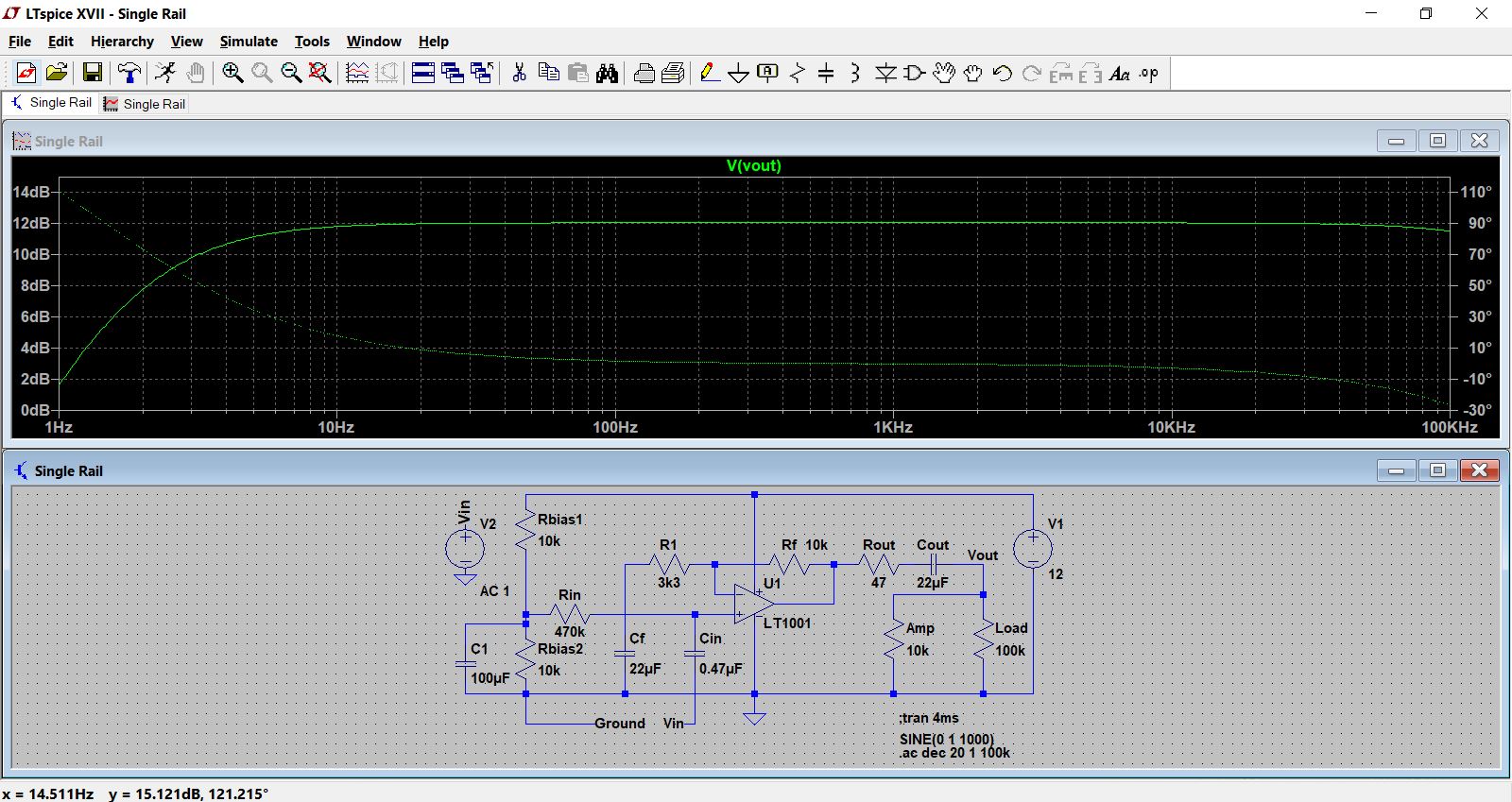This screenshot has height=802, width=1512.
Task: Open the Edit menu
Action: [60, 42]
